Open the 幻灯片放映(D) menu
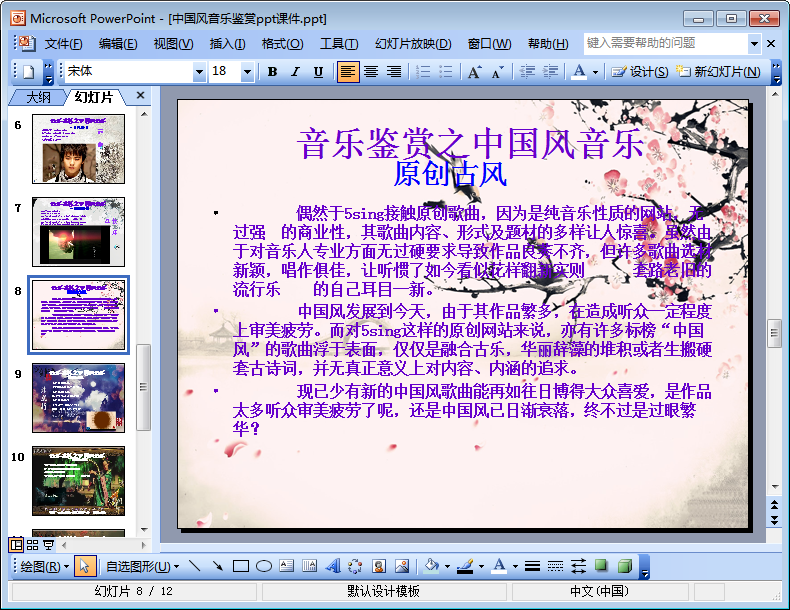 413,44
